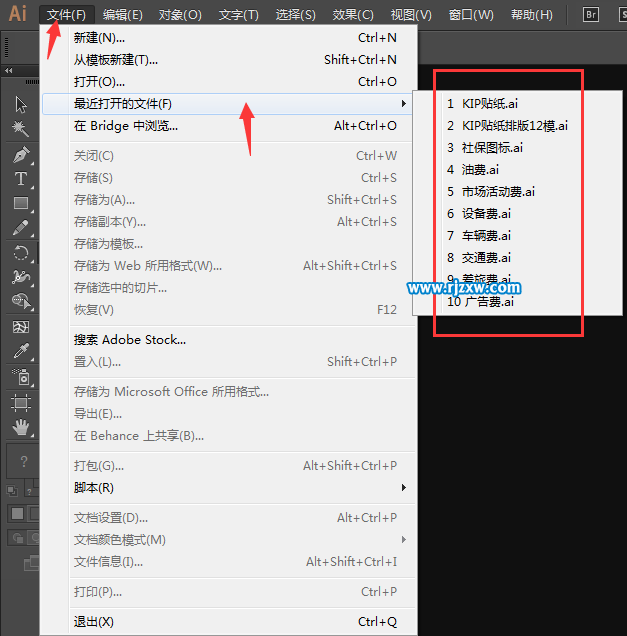
Task: Open recent file 车辆费.ai
Action: click(517, 235)
